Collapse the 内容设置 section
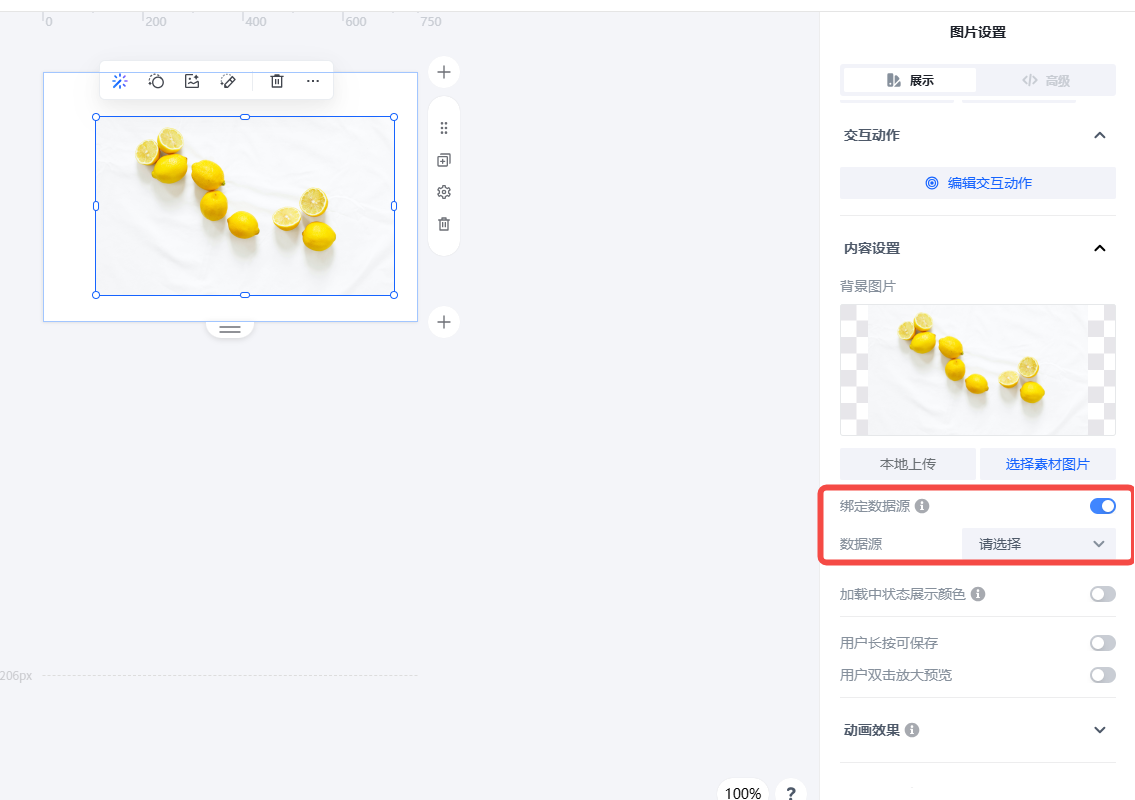The width and height of the screenshot is (1135, 800). coord(1100,248)
